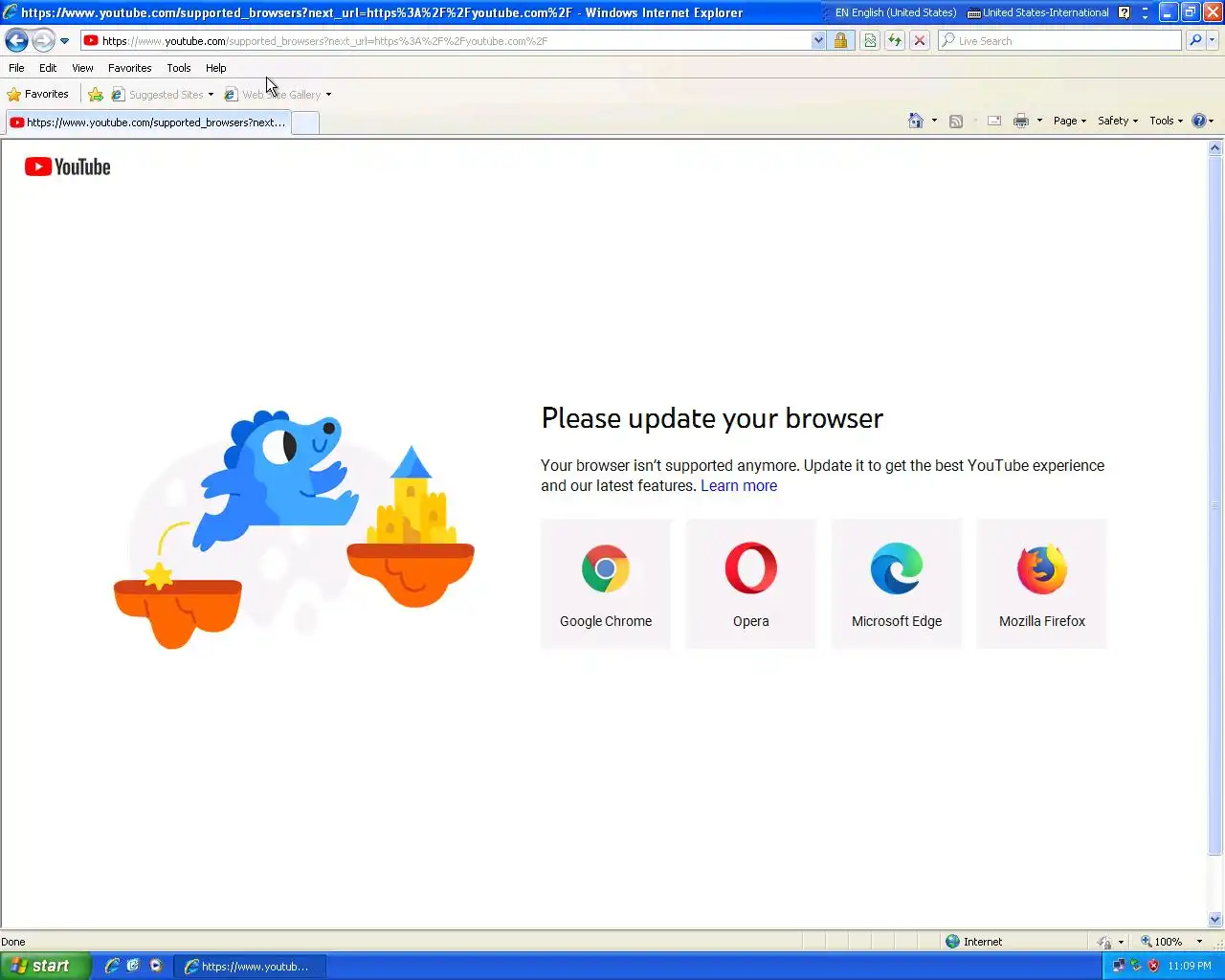Click the clock showing 11:09 PM
The image size is (1225, 980).
(x=1190, y=966)
